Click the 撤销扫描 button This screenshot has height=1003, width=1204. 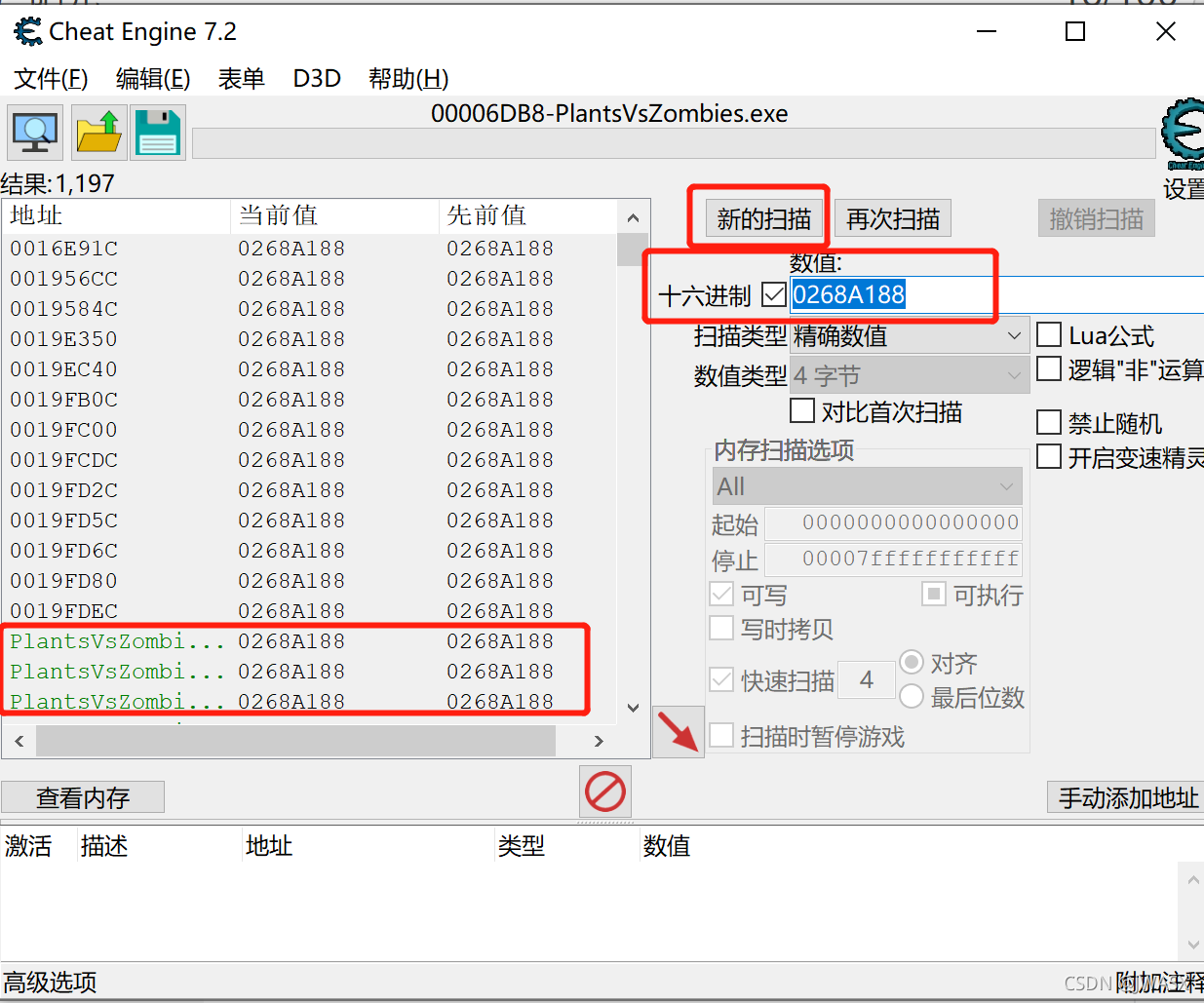(x=1097, y=219)
